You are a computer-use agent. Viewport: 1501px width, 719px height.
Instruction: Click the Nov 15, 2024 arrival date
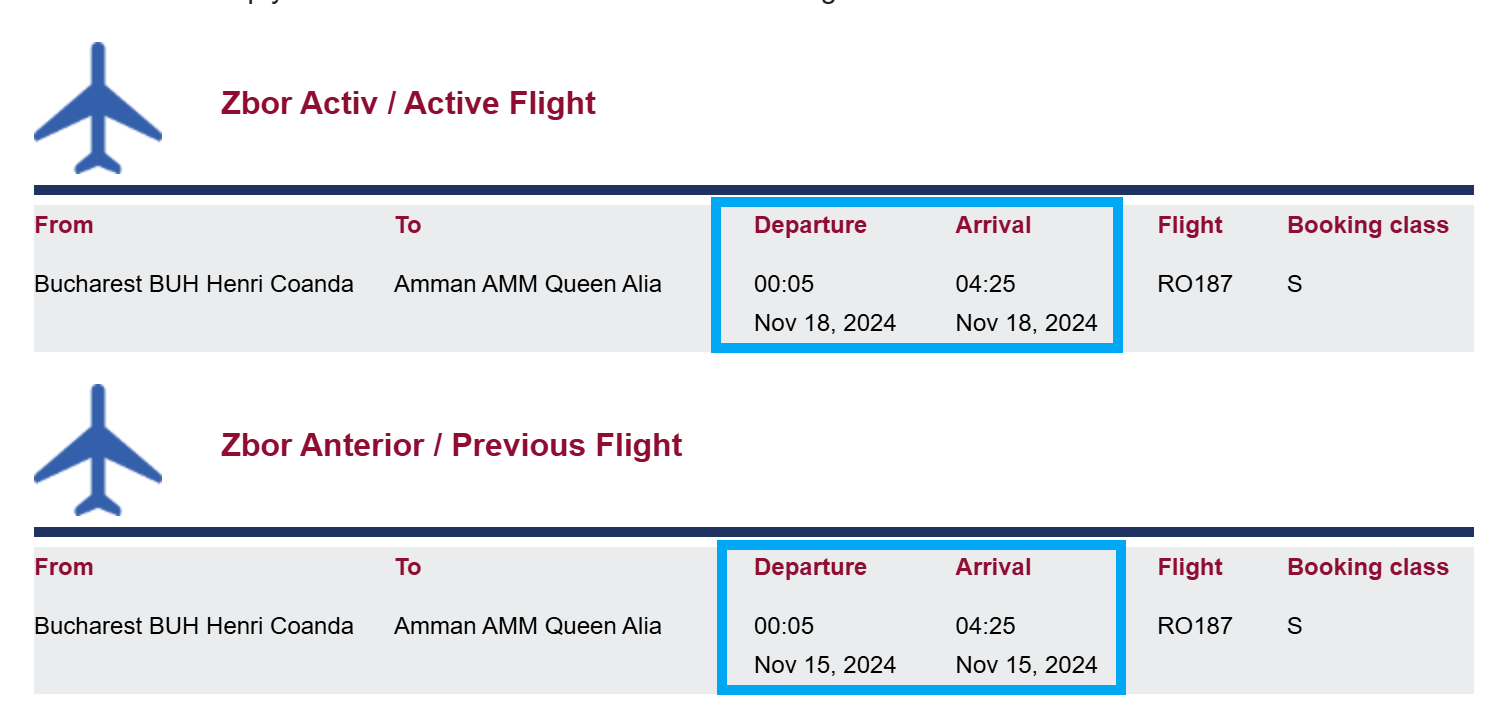1026,665
